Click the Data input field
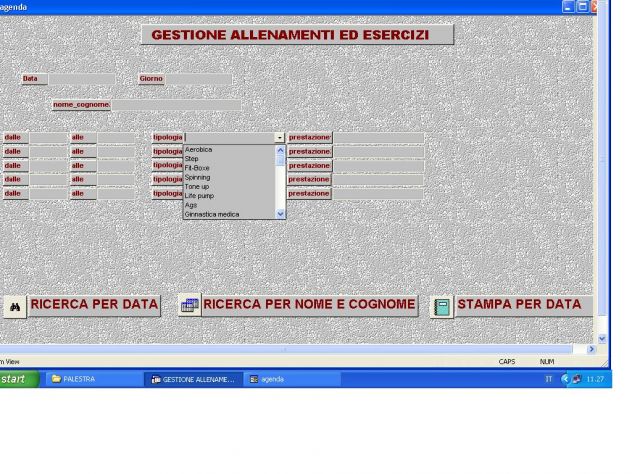This screenshot has width=632, height=474. coord(82,79)
